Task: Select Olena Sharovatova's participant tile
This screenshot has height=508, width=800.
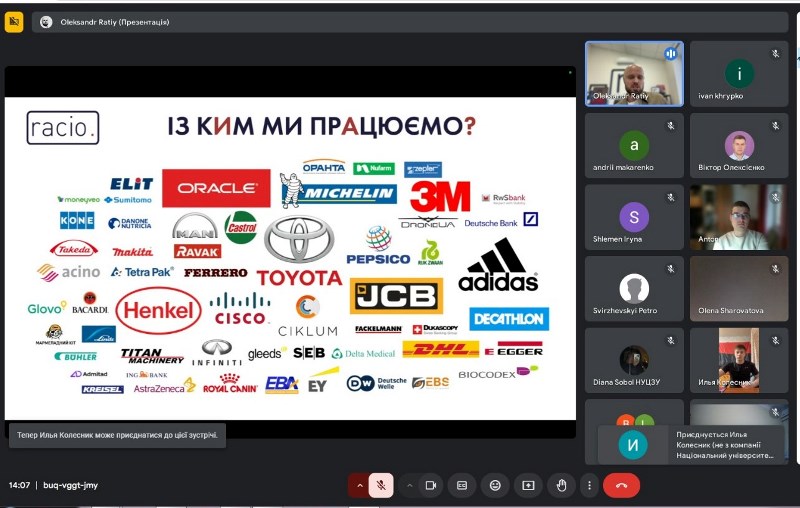Action: pyautogui.click(x=739, y=289)
